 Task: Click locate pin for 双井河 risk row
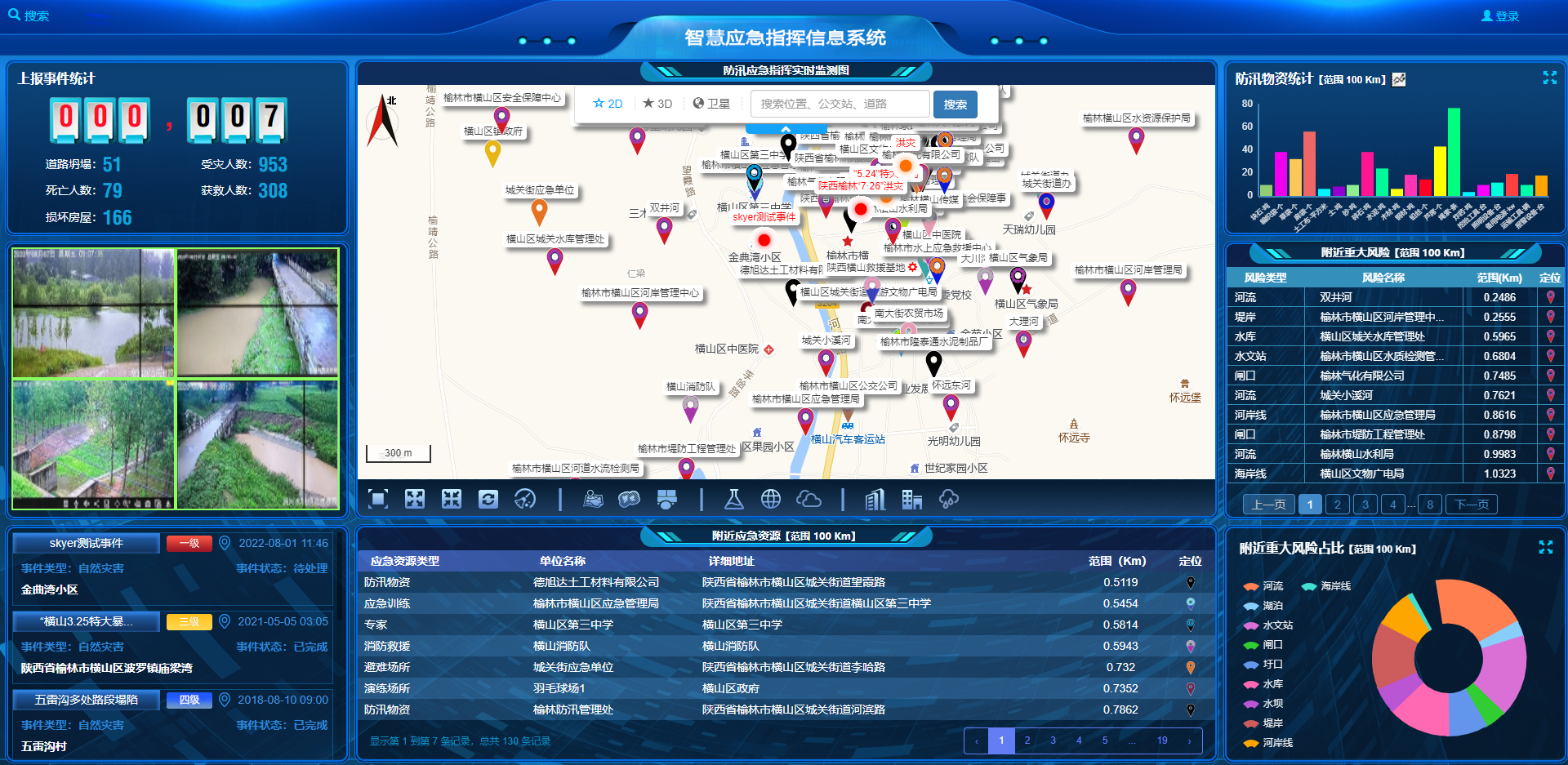tap(1550, 297)
